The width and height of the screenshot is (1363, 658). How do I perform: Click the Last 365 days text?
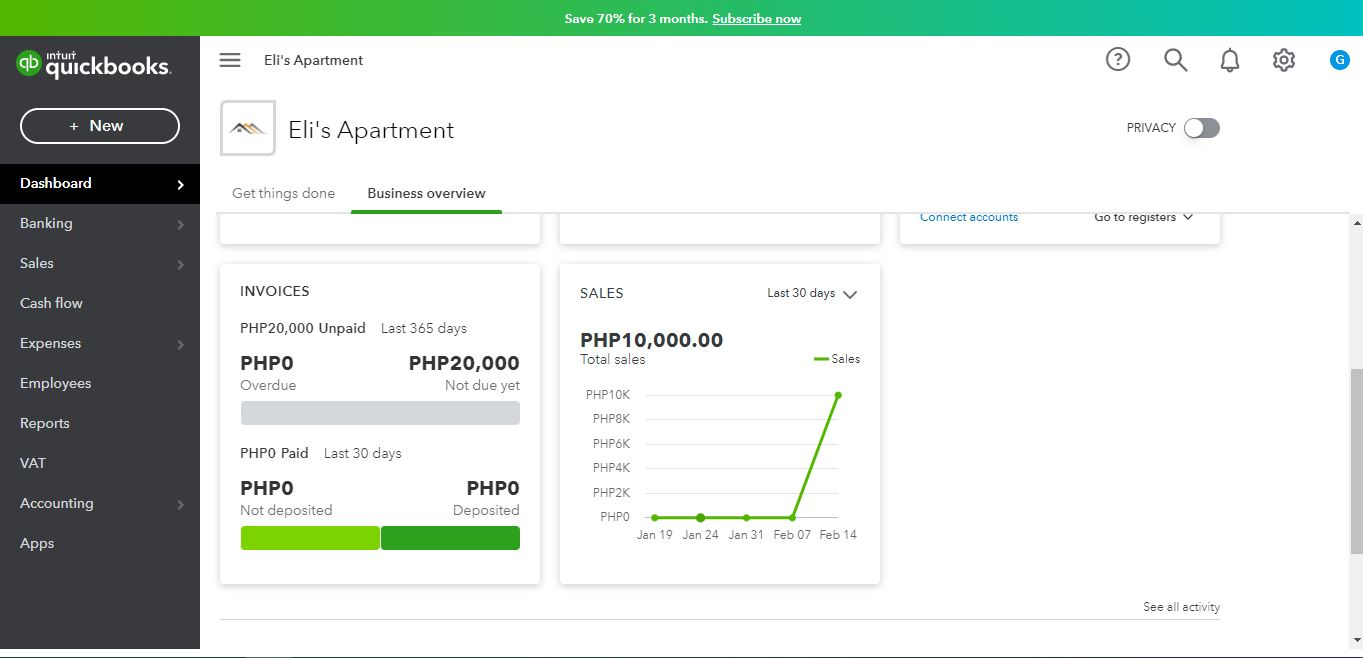[x=424, y=328]
